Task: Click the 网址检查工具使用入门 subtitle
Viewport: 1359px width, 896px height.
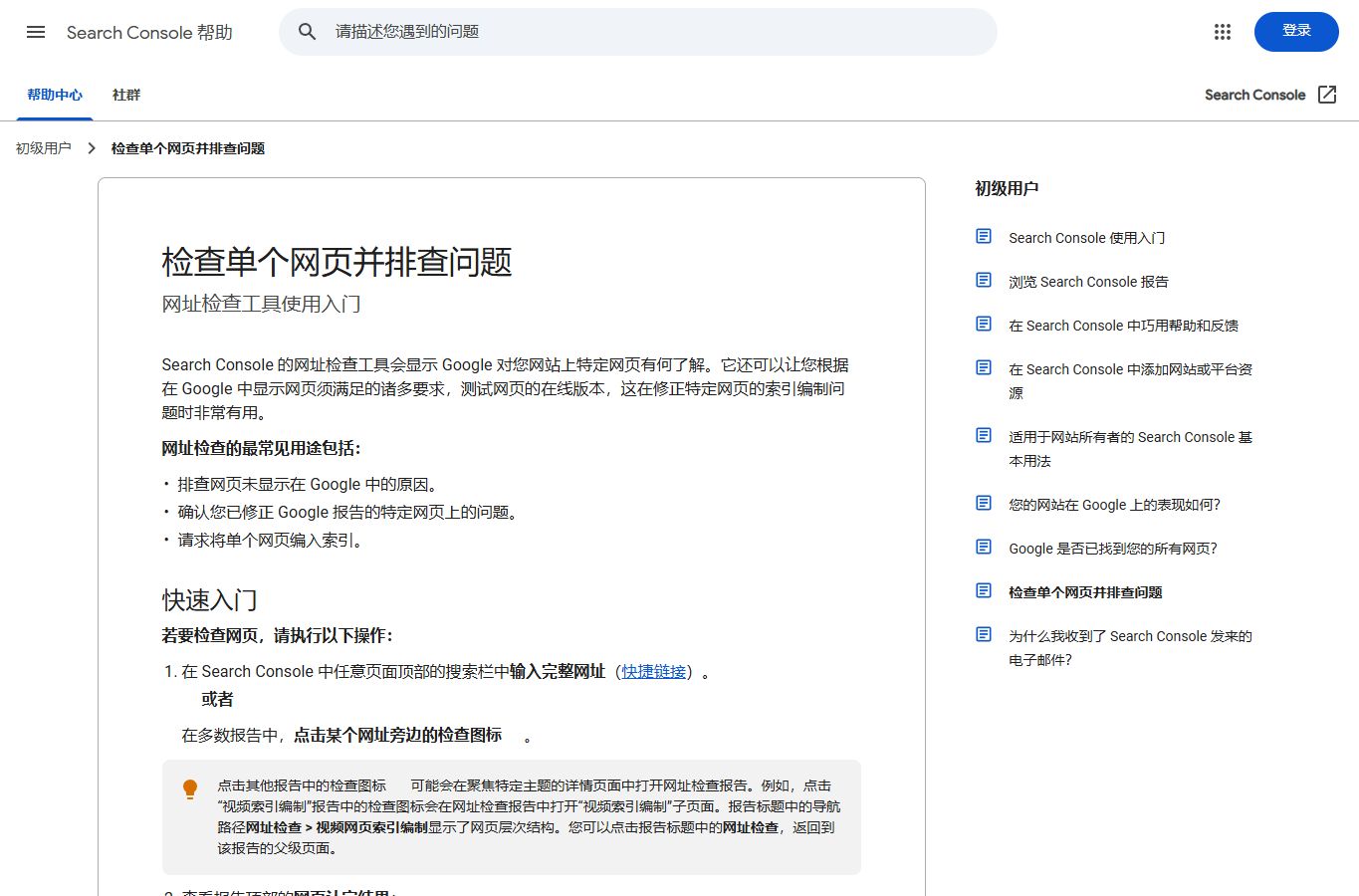Action: (x=262, y=304)
